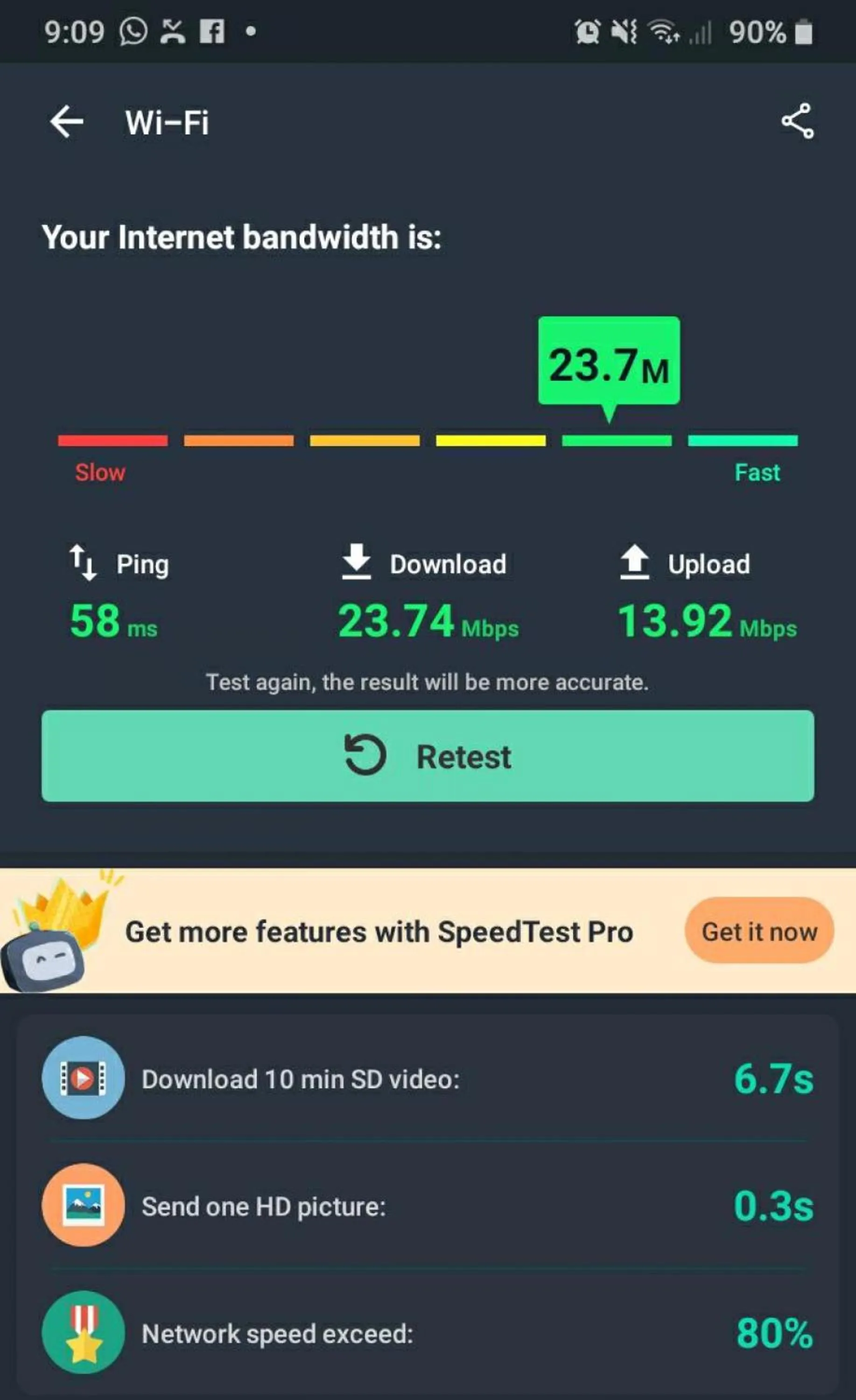The height and width of the screenshot is (1400, 856).
Task: Tap the red Slow speed segment
Action: [112, 441]
